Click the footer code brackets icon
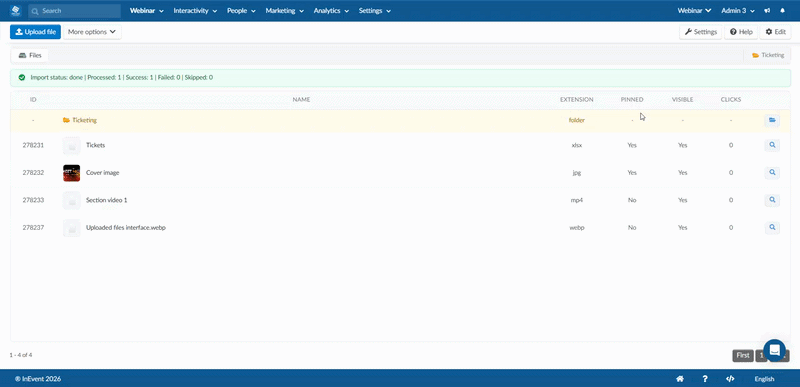800x387 pixels. pos(730,379)
